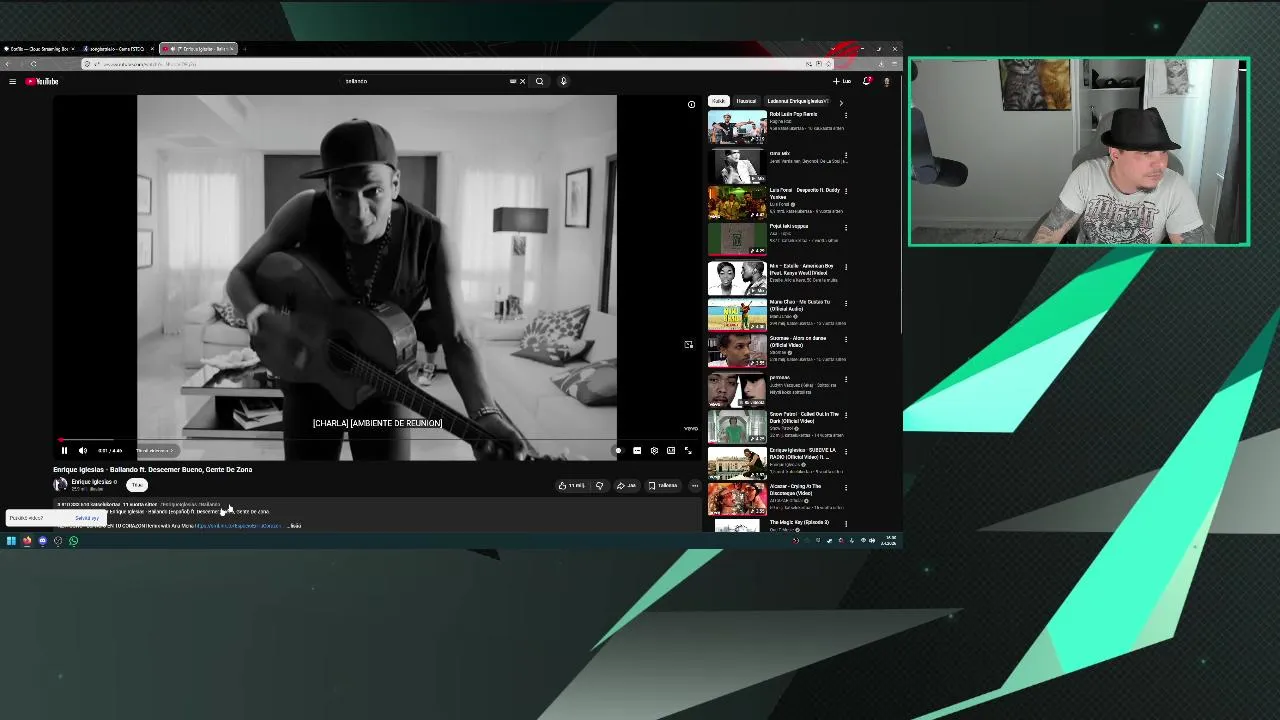Mute the video volume

pos(83,451)
